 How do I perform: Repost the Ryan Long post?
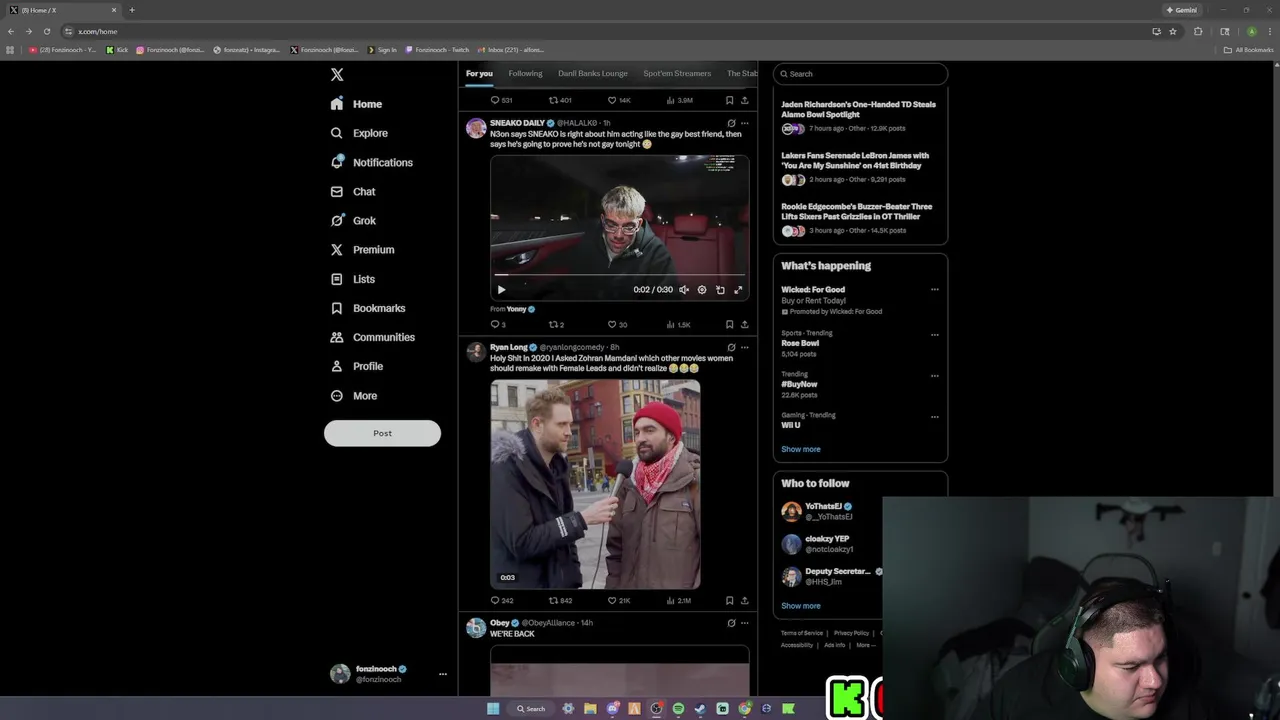560,600
